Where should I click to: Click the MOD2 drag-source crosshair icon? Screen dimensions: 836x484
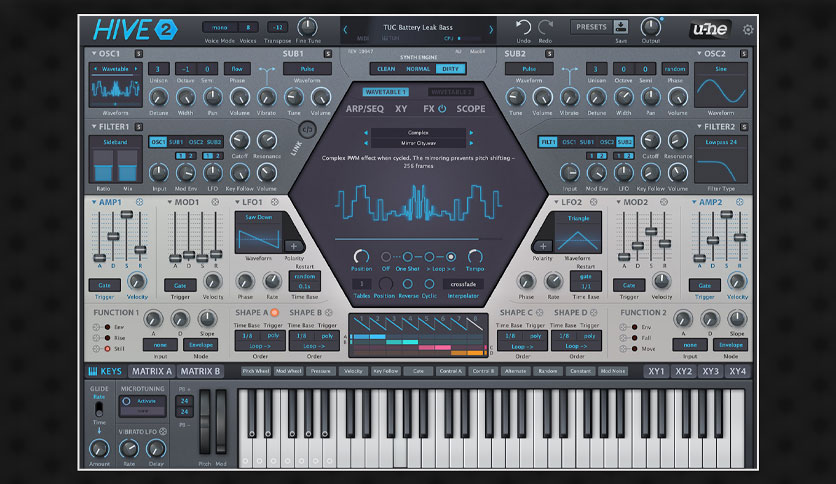click(x=664, y=202)
